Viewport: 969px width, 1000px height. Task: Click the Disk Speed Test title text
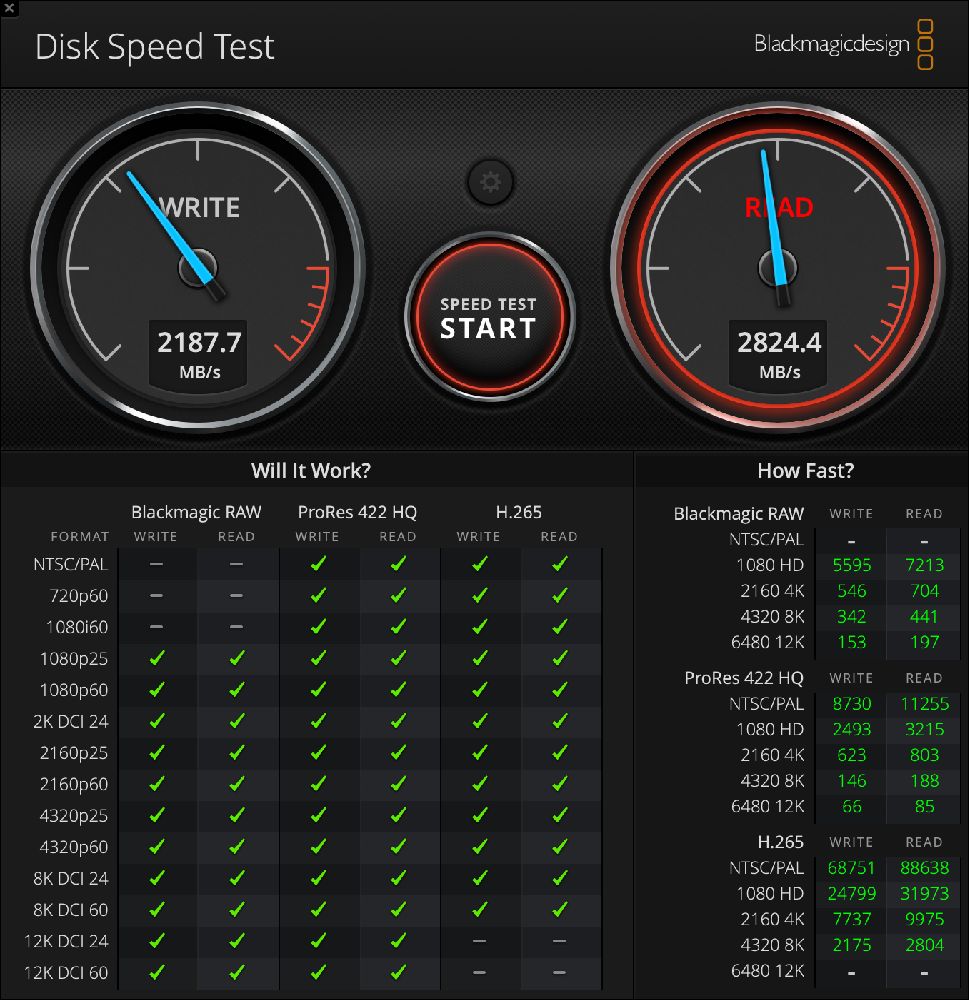point(155,47)
